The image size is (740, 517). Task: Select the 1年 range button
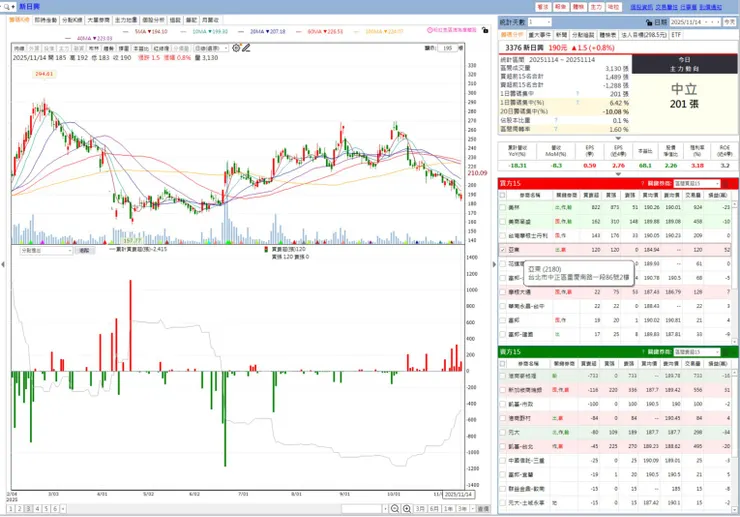pos(448,509)
